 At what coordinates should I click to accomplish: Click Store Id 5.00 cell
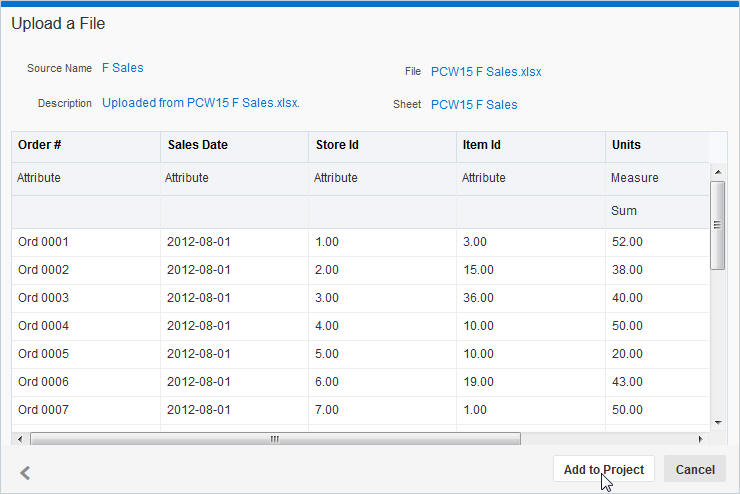(383, 354)
